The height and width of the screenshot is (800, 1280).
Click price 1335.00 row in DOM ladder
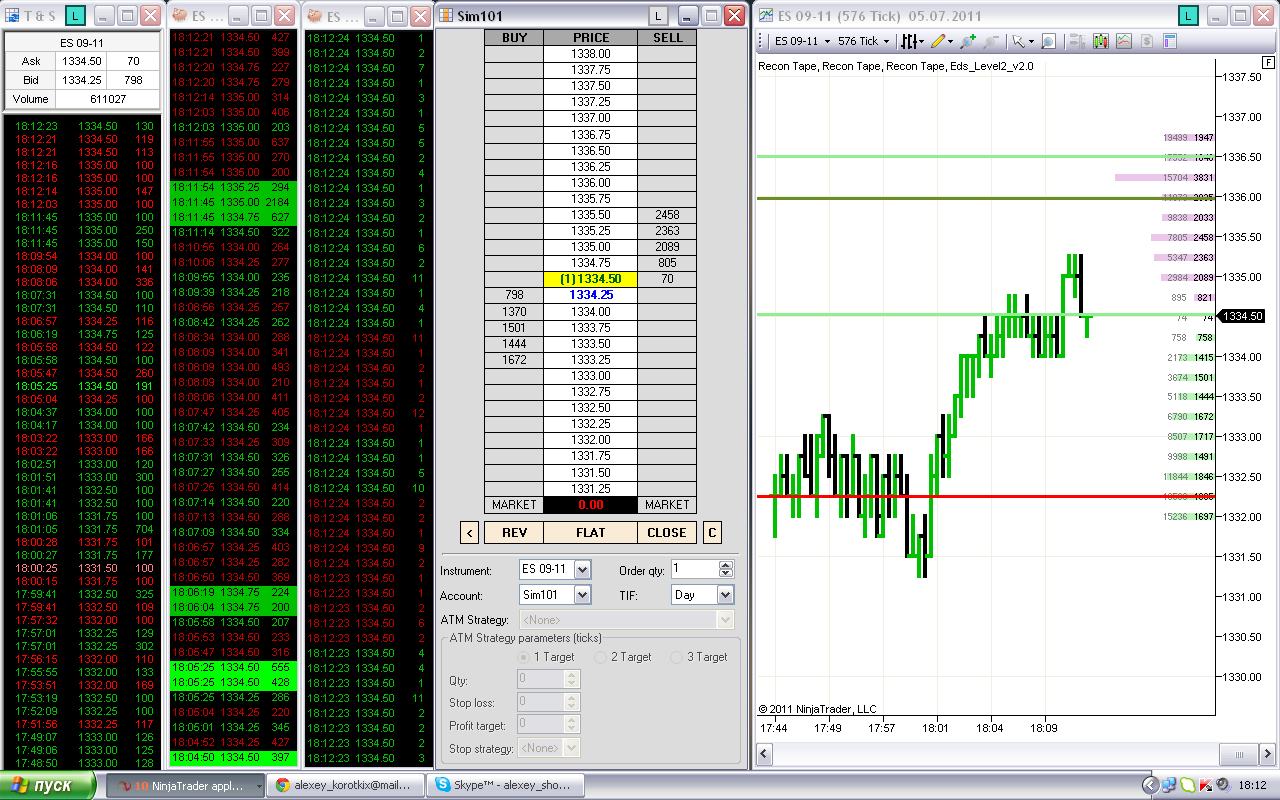point(590,247)
